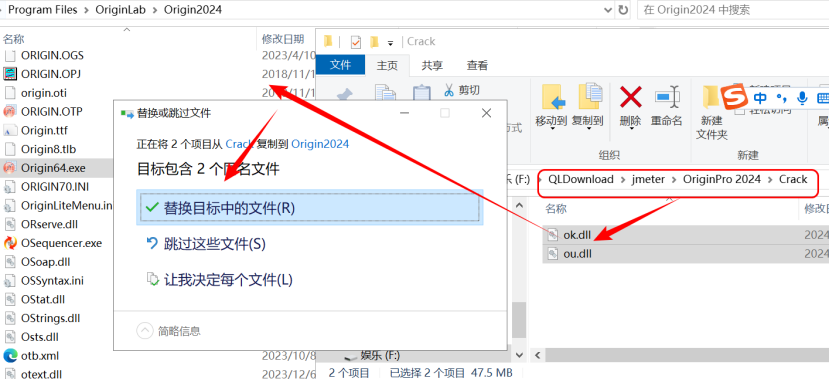This screenshot has height=379, width=830.
Task: Select OSequencer.exe file
Action: (x=61, y=243)
